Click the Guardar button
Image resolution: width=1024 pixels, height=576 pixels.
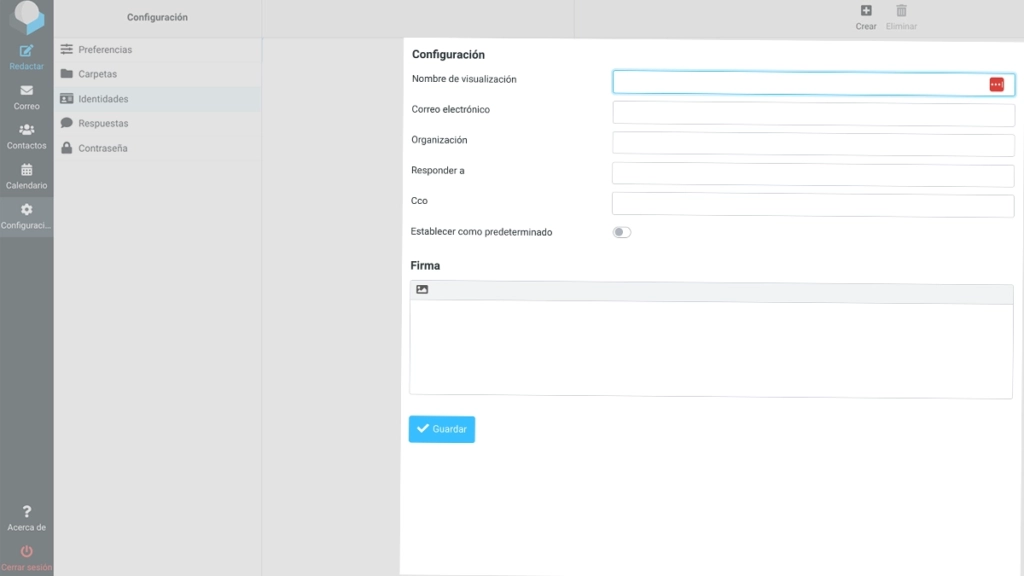point(441,429)
